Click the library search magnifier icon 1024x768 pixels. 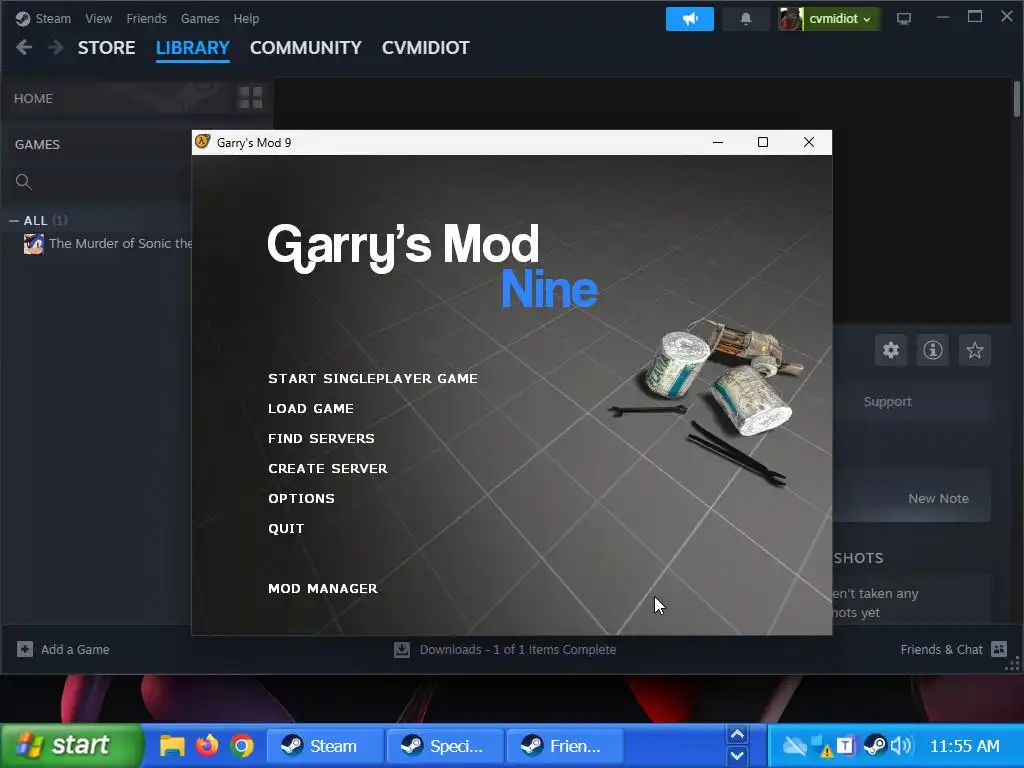point(24,182)
